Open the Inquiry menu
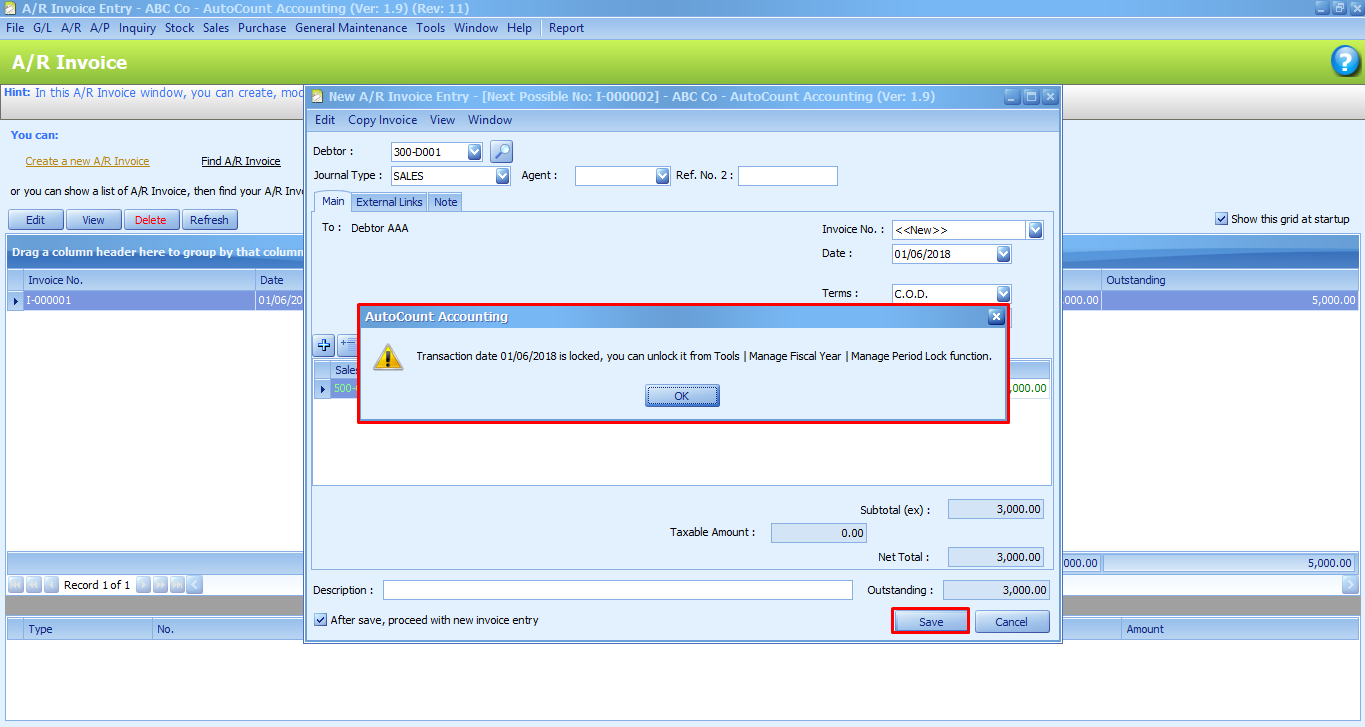The image size is (1365, 727). [138, 28]
